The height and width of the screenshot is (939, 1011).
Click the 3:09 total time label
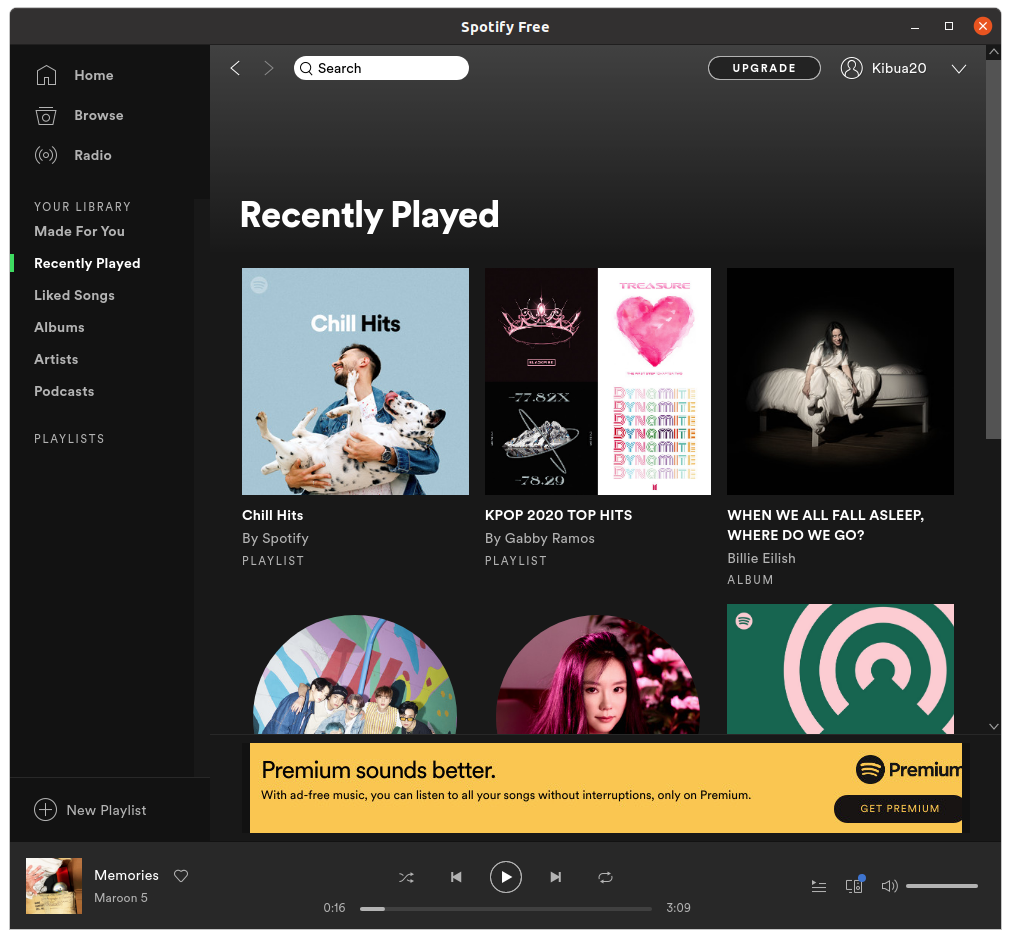[x=678, y=907]
